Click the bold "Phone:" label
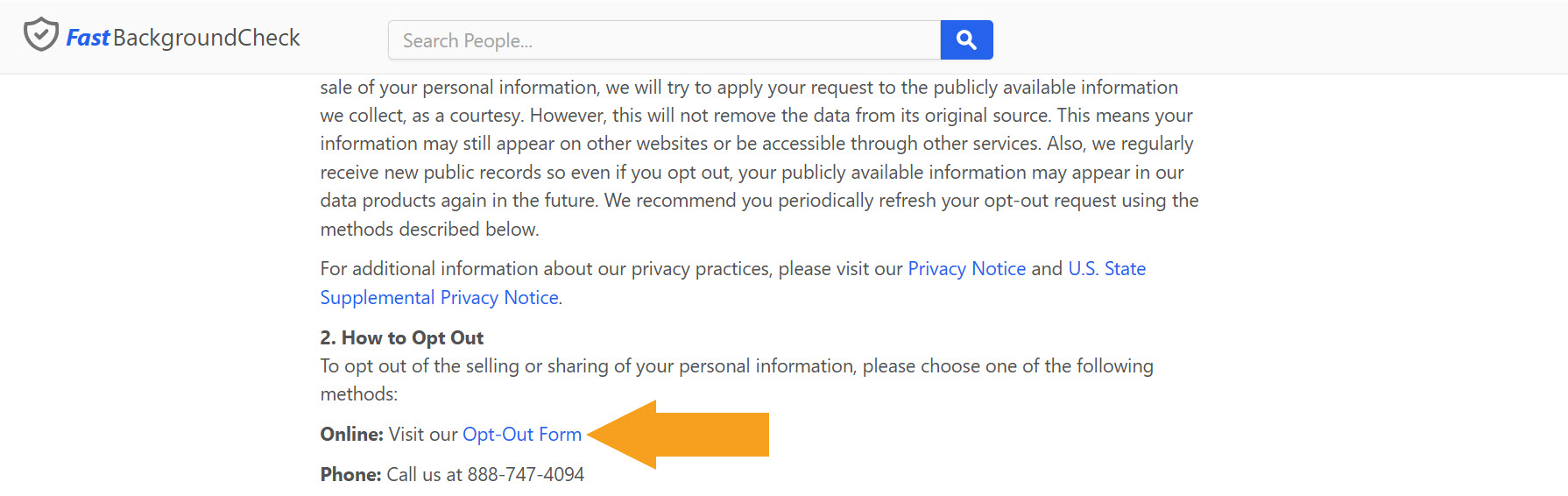The height and width of the screenshot is (496, 1568). [x=350, y=475]
